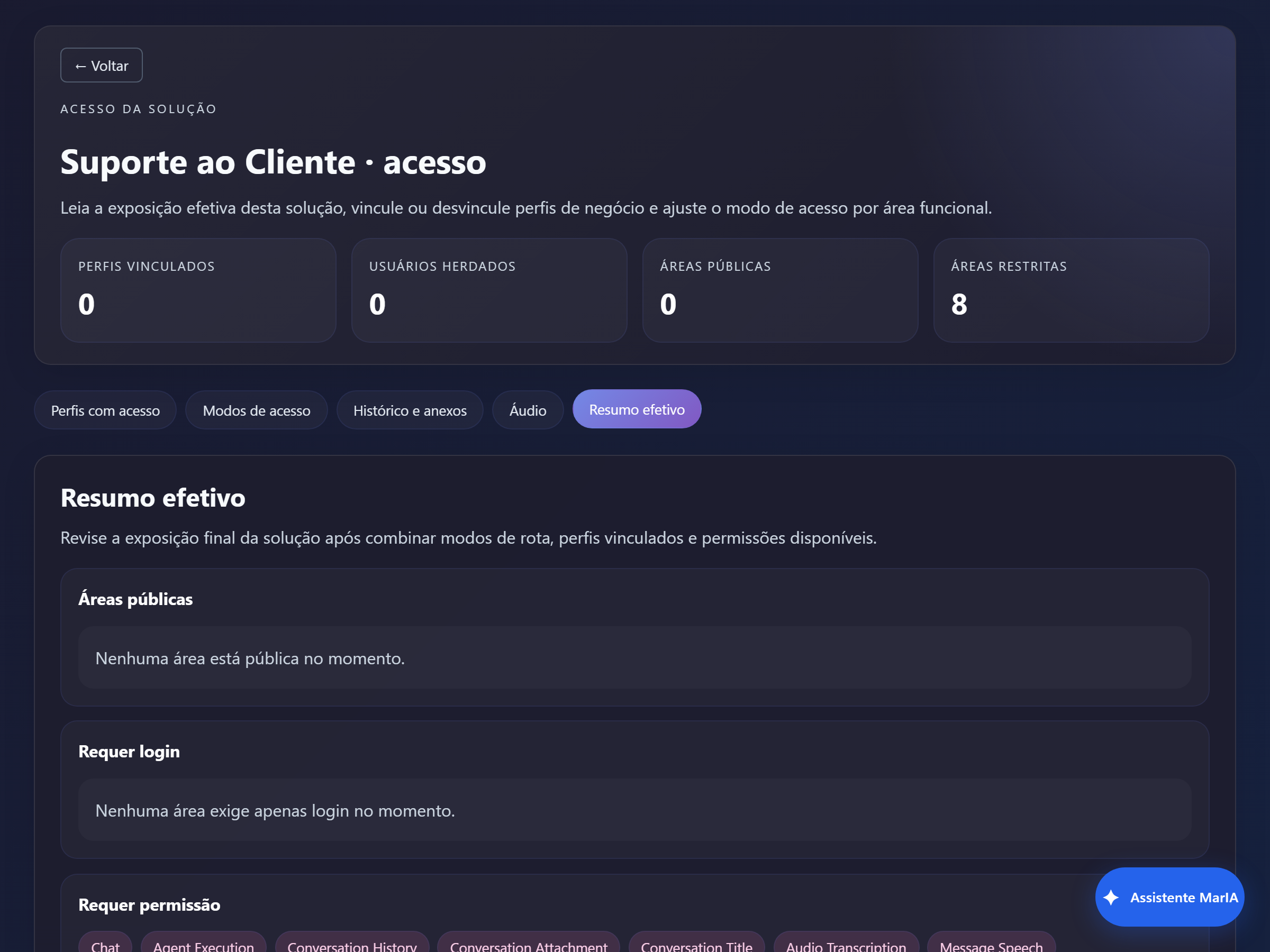The height and width of the screenshot is (952, 1270).
Task: Click the Áreas públicas stat card
Action: tap(781, 290)
